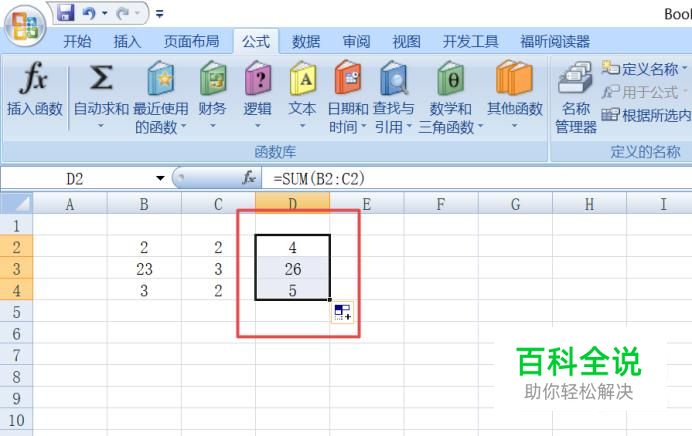This screenshot has height=436, width=692.
Task: Select row 7 header
Action: [16, 355]
